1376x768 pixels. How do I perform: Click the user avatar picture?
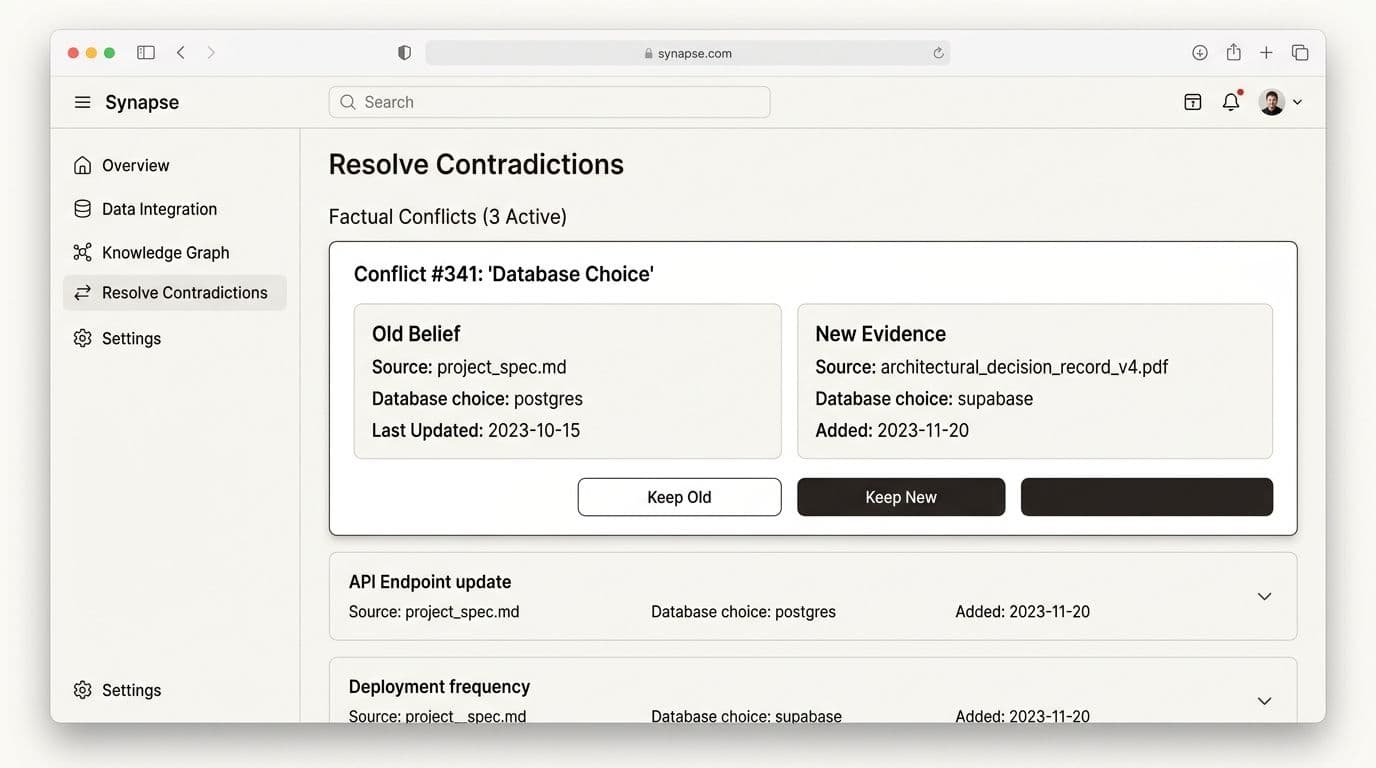point(1271,102)
